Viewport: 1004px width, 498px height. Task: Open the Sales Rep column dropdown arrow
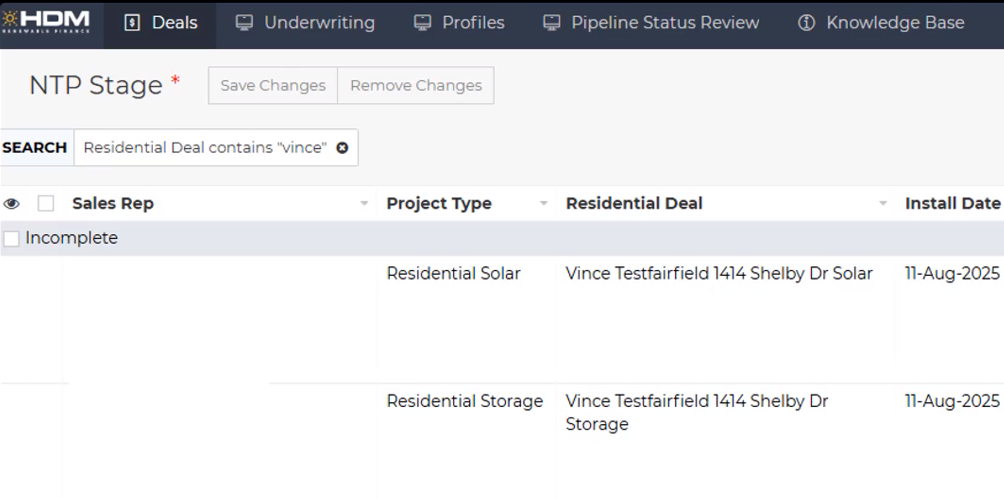(364, 204)
